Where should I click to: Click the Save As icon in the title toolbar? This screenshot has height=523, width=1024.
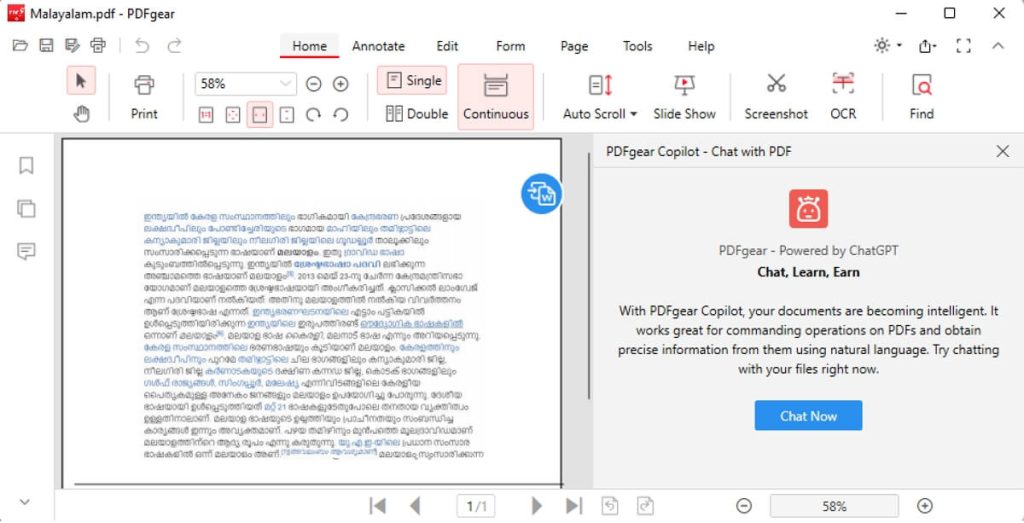72,46
